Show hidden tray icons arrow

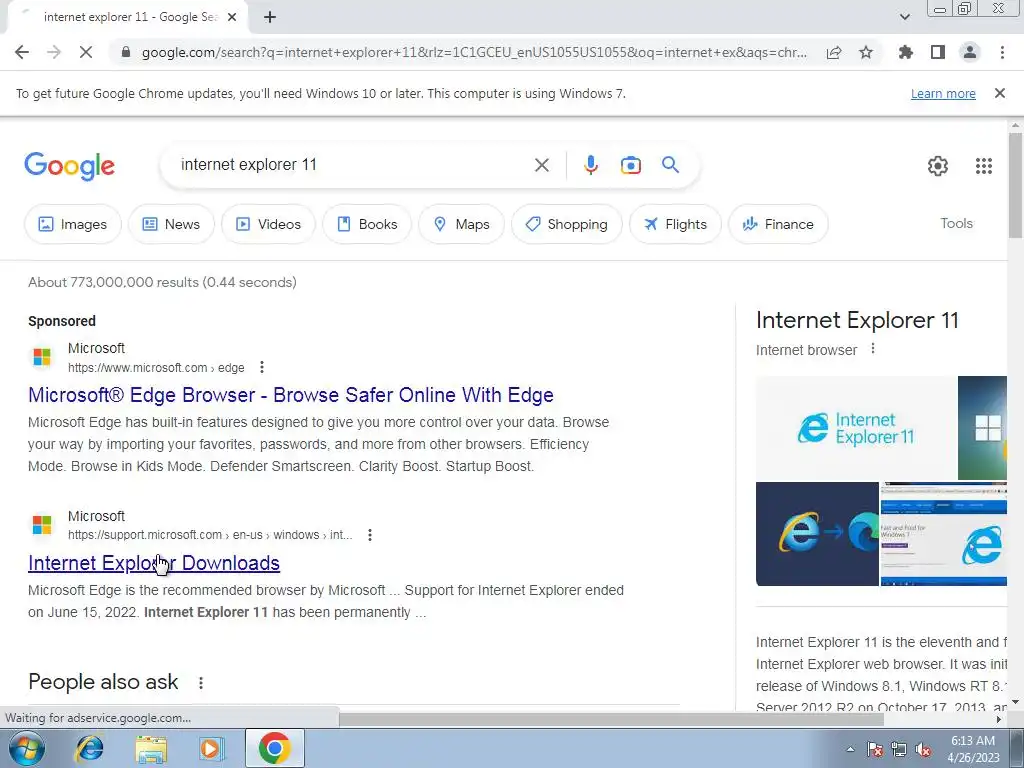tap(850, 749)
